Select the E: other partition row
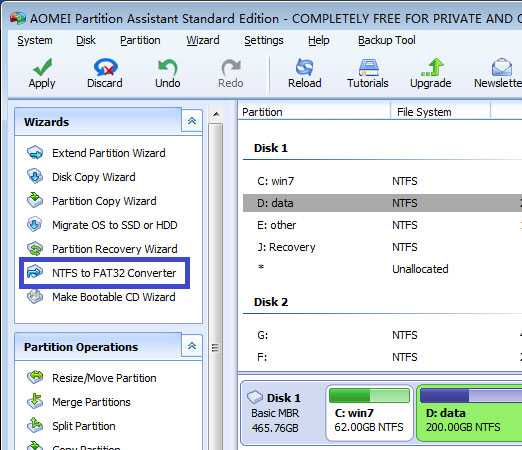 pos(382,225)
